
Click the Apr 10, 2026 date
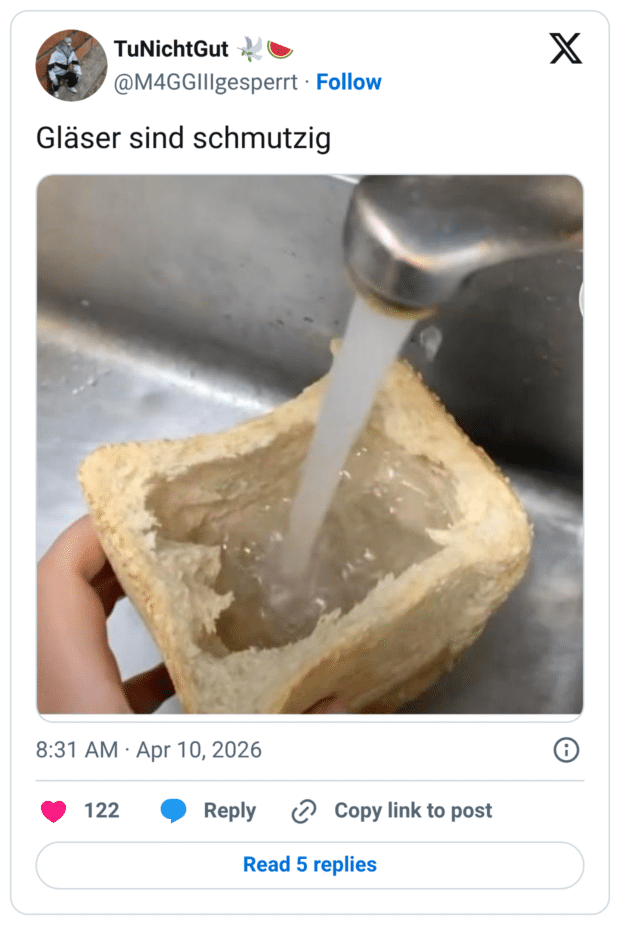coord(199,750)
